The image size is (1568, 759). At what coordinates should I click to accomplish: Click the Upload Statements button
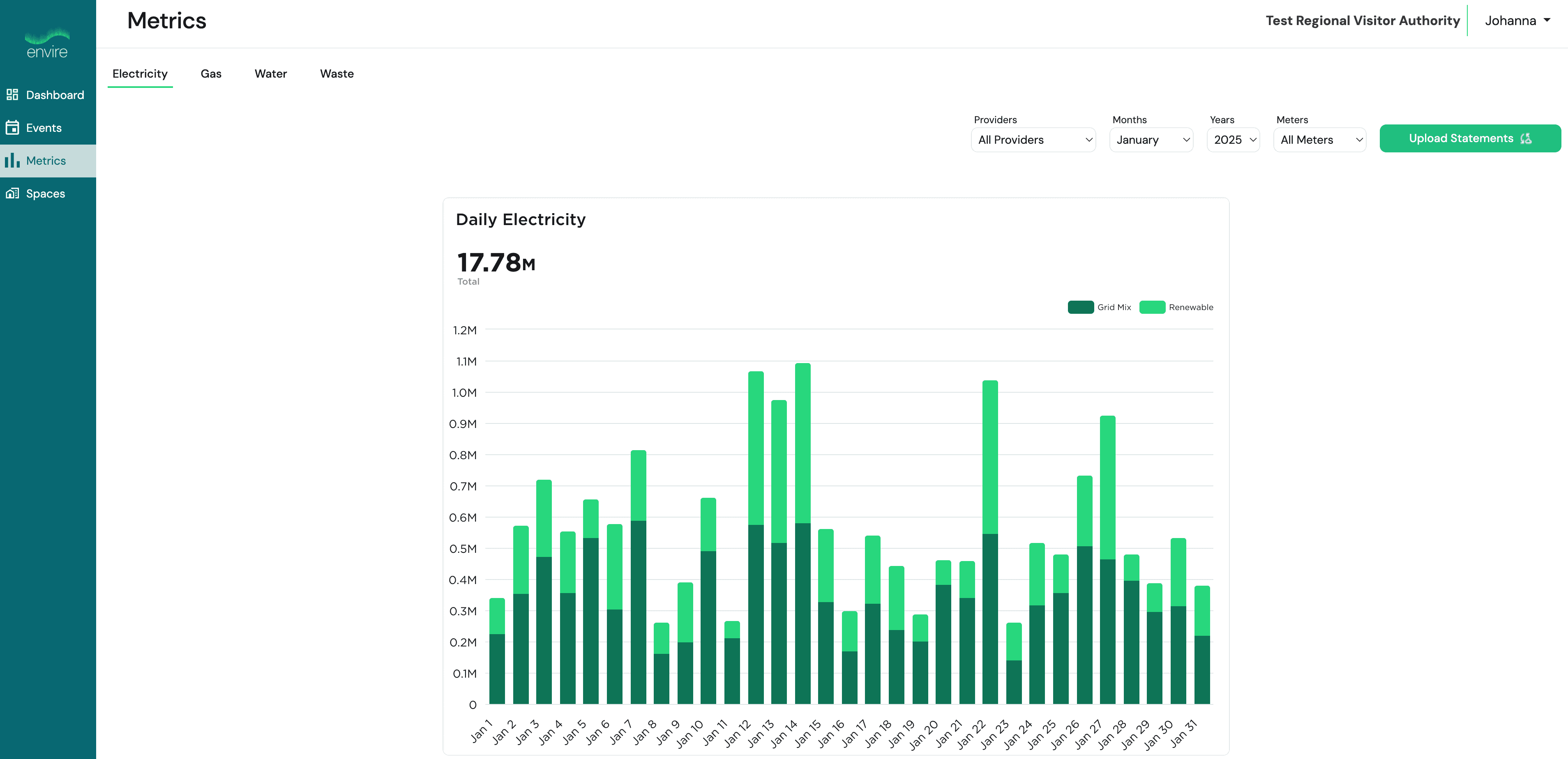tap(1470, 139)
